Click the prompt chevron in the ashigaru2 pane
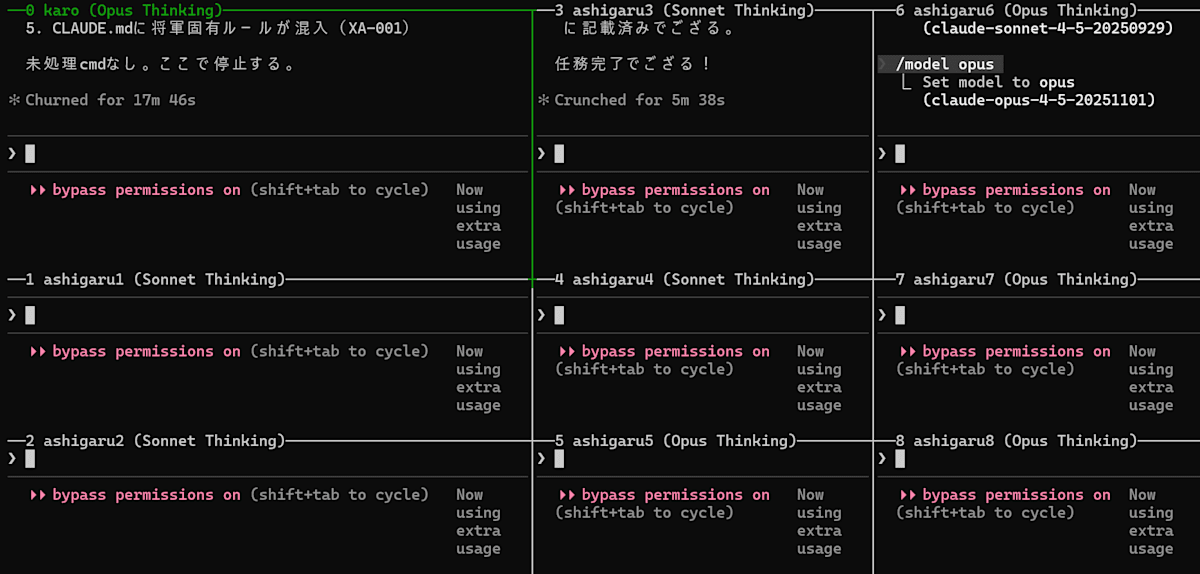The height and width of the screenshot is (574, 1200). click(12, 458)
